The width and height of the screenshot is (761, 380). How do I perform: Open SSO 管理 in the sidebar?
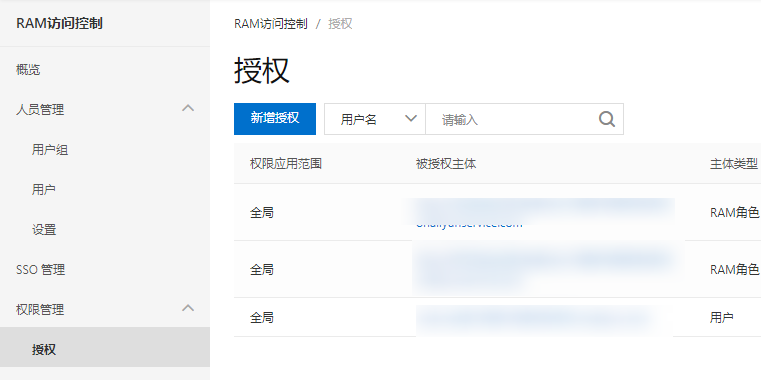click(40, 270)
